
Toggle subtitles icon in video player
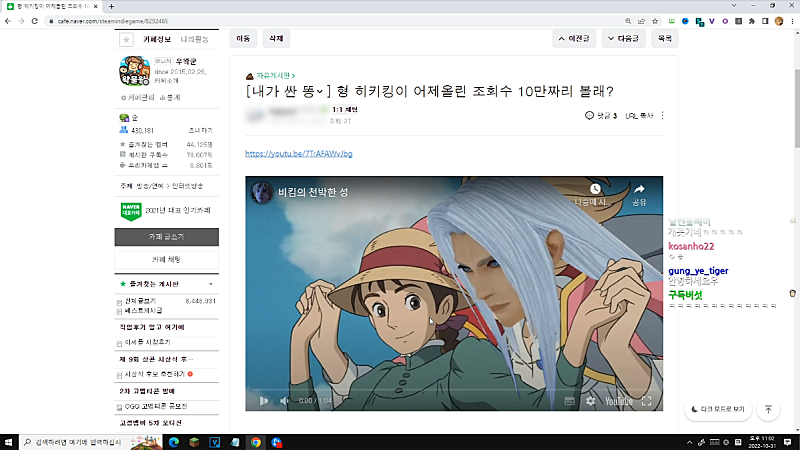[x=570, y=401]
